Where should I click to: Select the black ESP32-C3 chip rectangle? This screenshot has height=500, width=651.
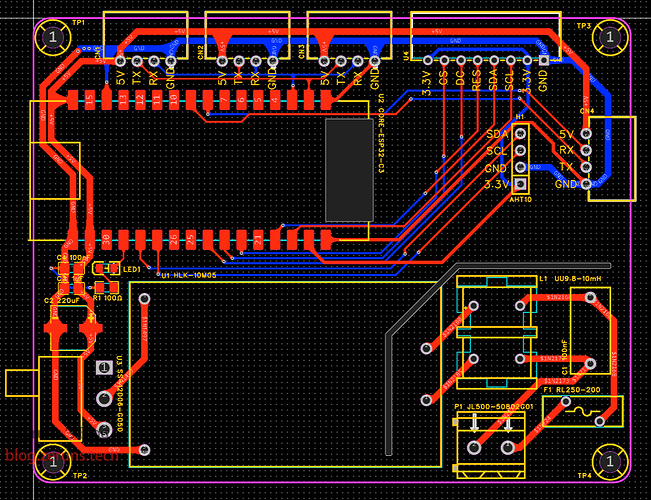(350, 168)
